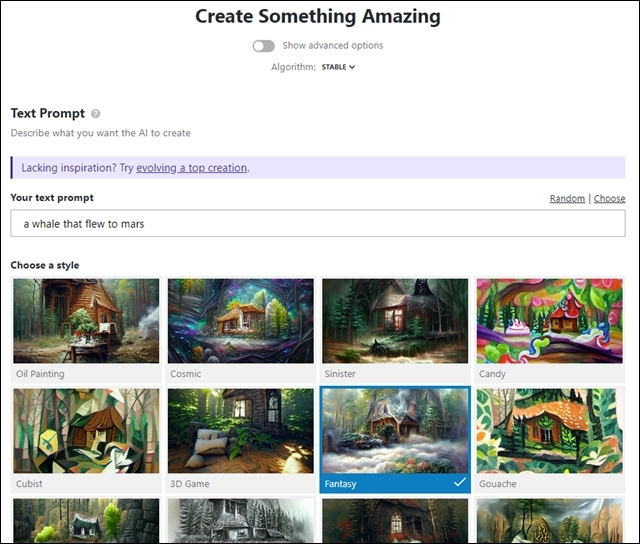Screen dimensions: 640x544
Task: Click the Text Prompt heading
Action: click(48, 113)
